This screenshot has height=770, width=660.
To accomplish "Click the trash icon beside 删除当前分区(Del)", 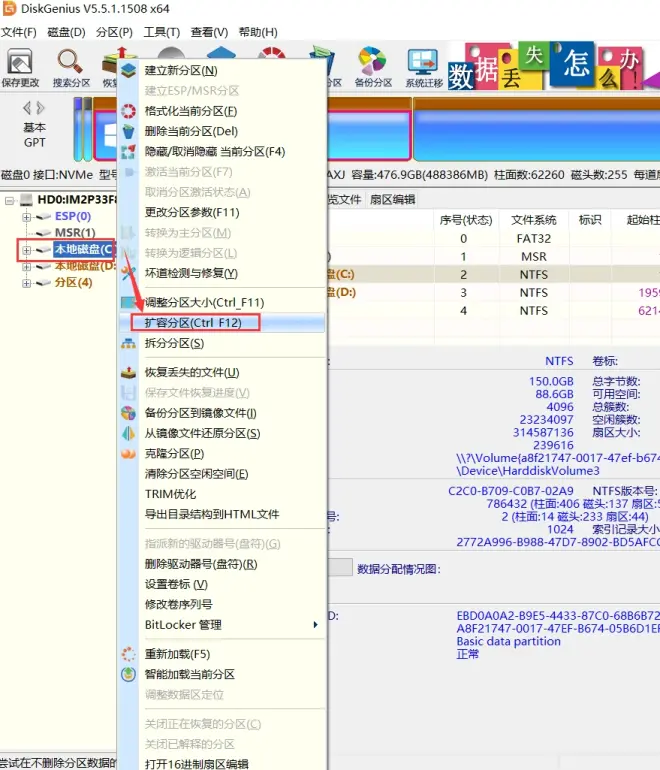I will pyautogui.click(x=129, y=132).
